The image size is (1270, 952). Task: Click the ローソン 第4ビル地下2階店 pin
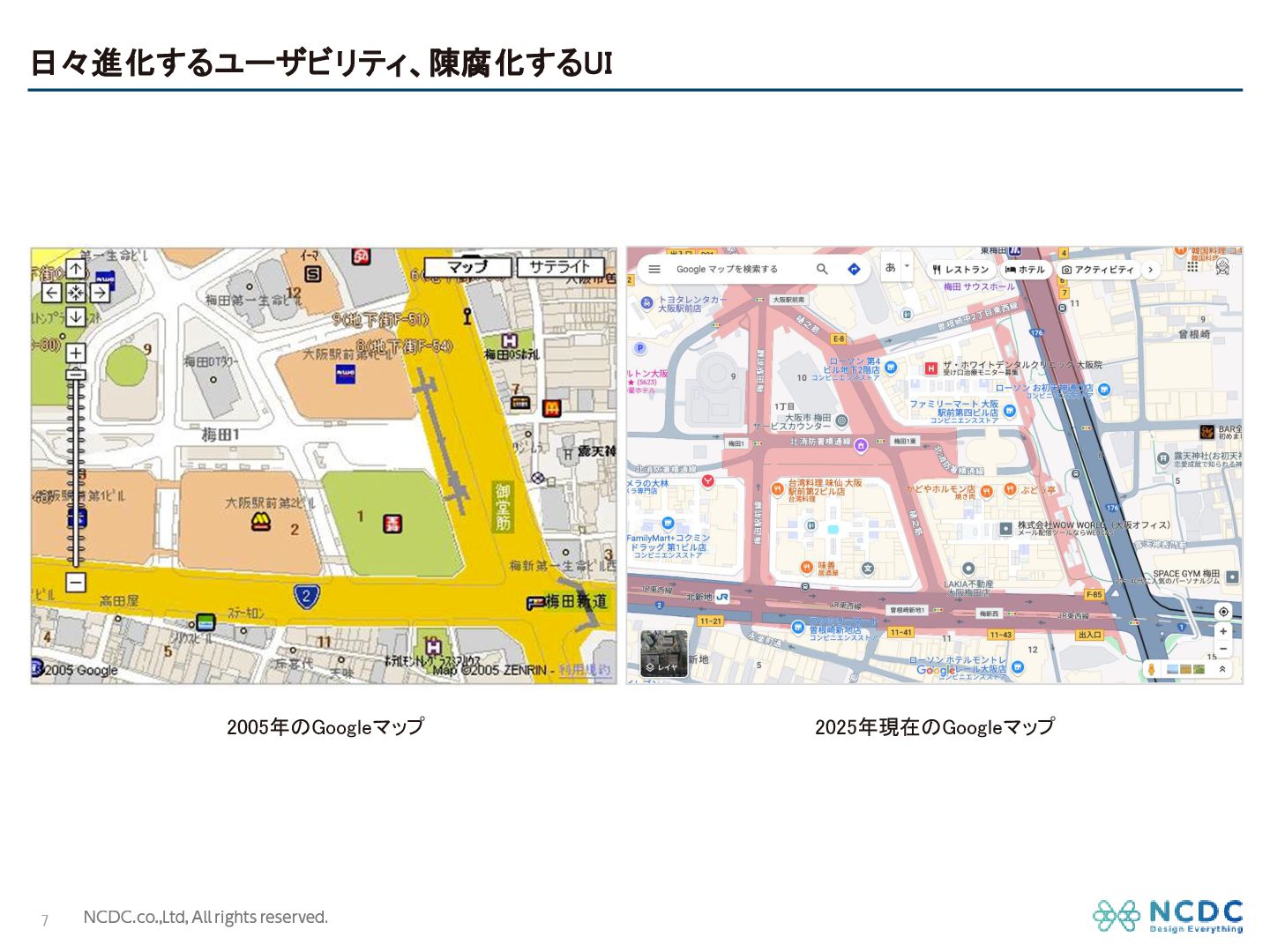891,368
